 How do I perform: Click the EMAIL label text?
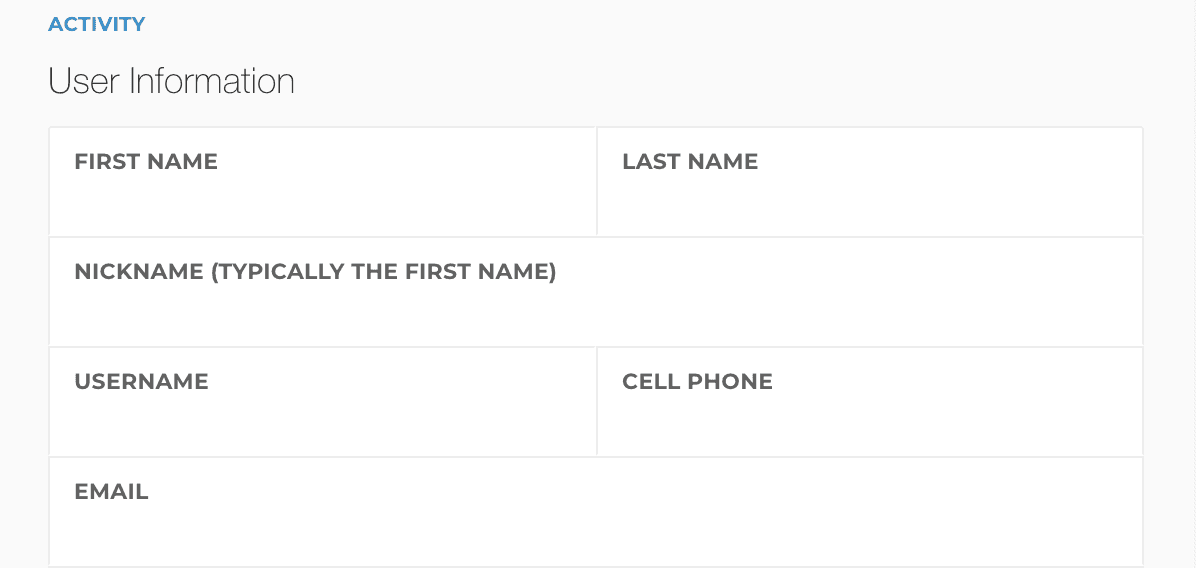pos(111,491)
